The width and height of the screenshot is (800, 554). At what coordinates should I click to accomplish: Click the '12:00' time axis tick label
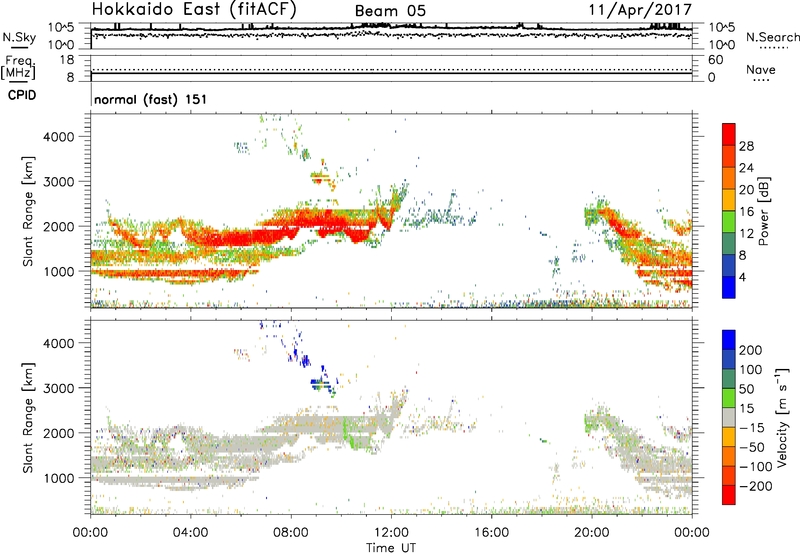coord(391,533)
